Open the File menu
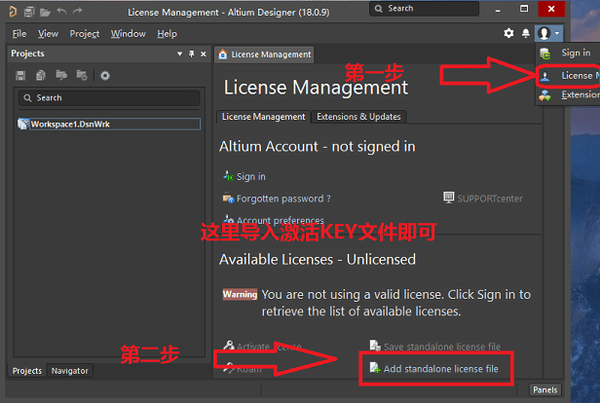Viewport: 600px width, 403px height. click(19, 34)
